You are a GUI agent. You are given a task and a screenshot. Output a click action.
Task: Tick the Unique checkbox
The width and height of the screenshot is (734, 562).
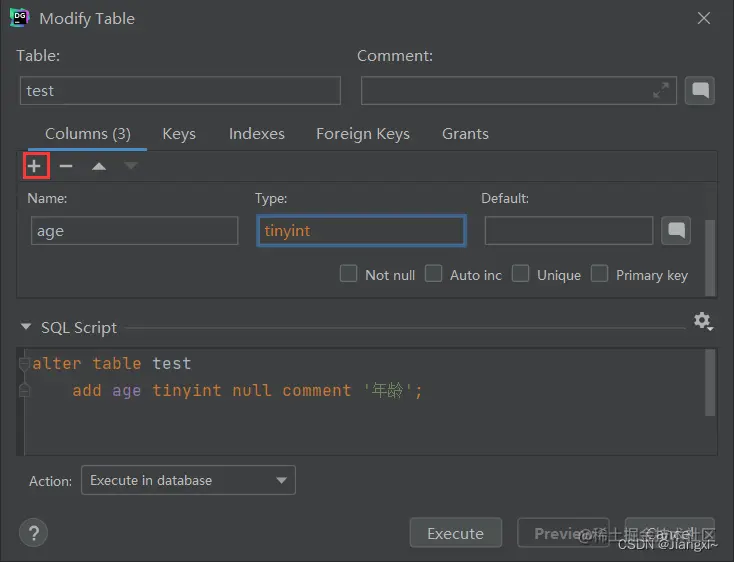[520, 274]
